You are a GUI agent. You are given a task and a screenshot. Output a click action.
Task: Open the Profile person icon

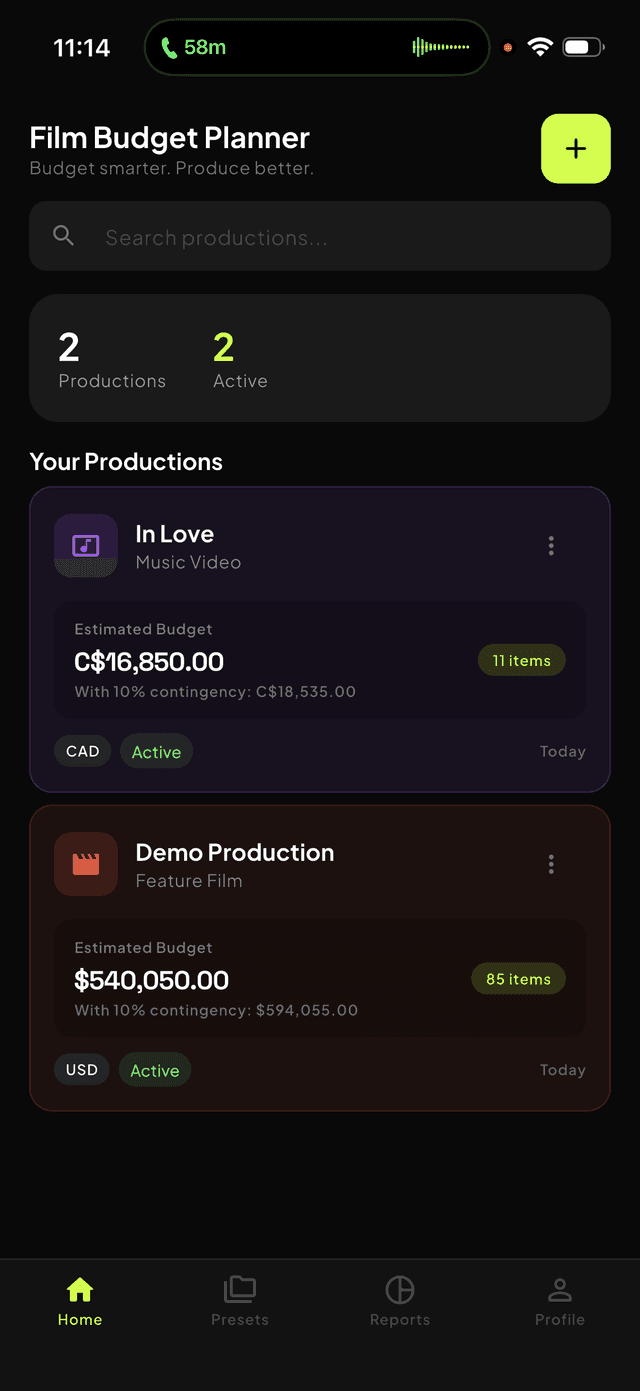pyautogui.click(x=560, y=1289)
